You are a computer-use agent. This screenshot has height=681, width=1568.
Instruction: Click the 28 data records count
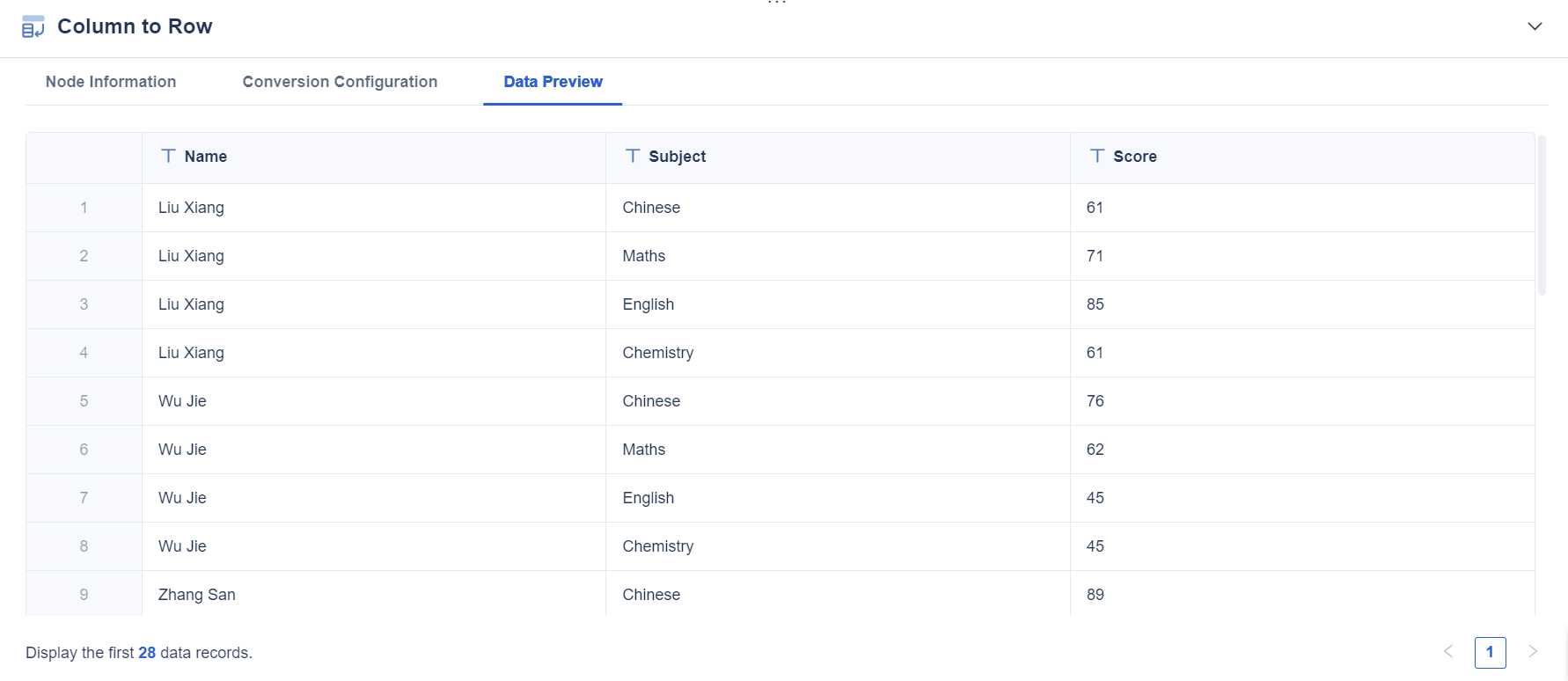point(147,653)
